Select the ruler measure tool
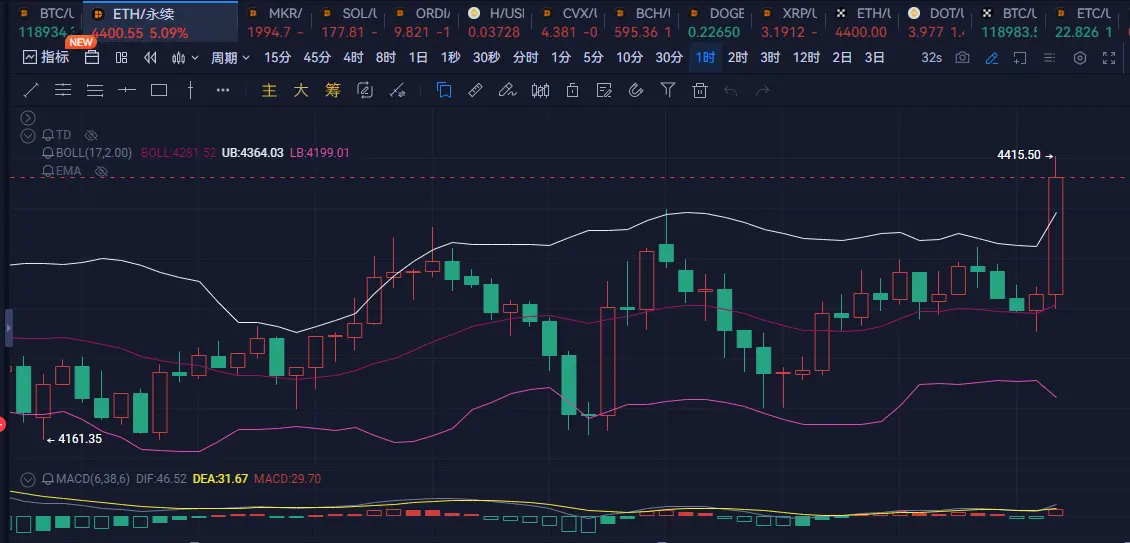 click(x=476, y=90)
